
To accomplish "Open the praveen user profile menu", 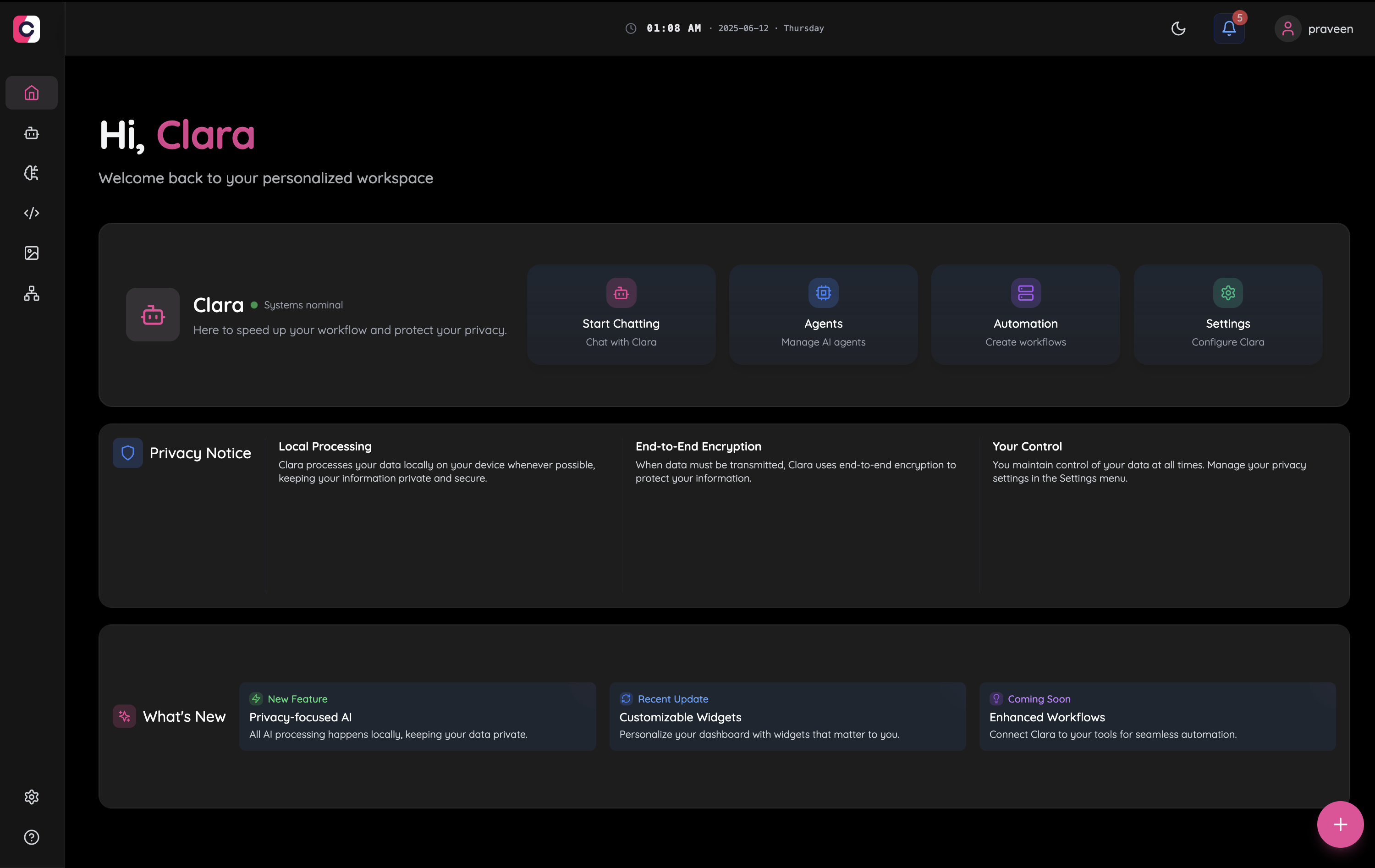I will 1314,28.
